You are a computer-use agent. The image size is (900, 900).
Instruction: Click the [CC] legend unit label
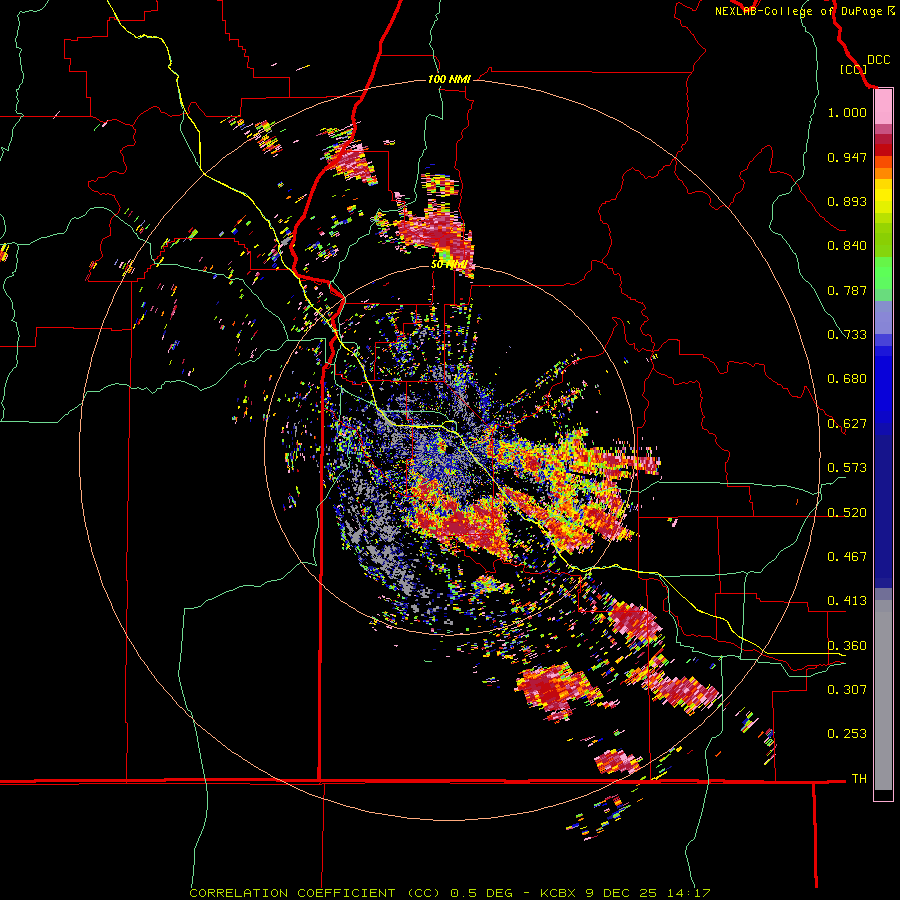[853, 69]
